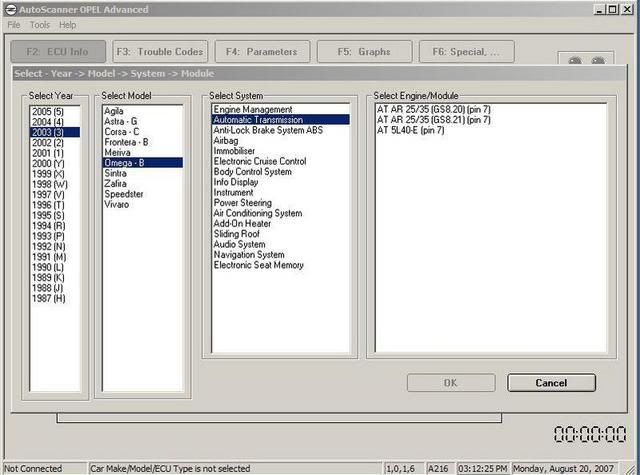The image size is (640, 475).
Task: Pick Electronic Seat Memory system
Action: pos(280,265)
